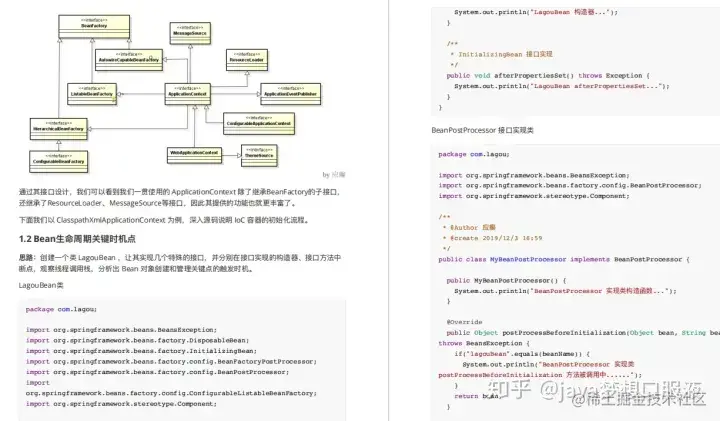
Task: Click the paragraph starting "下面我们以 ClasspathXmlApplicationContext"
Action: pos(164,220)
